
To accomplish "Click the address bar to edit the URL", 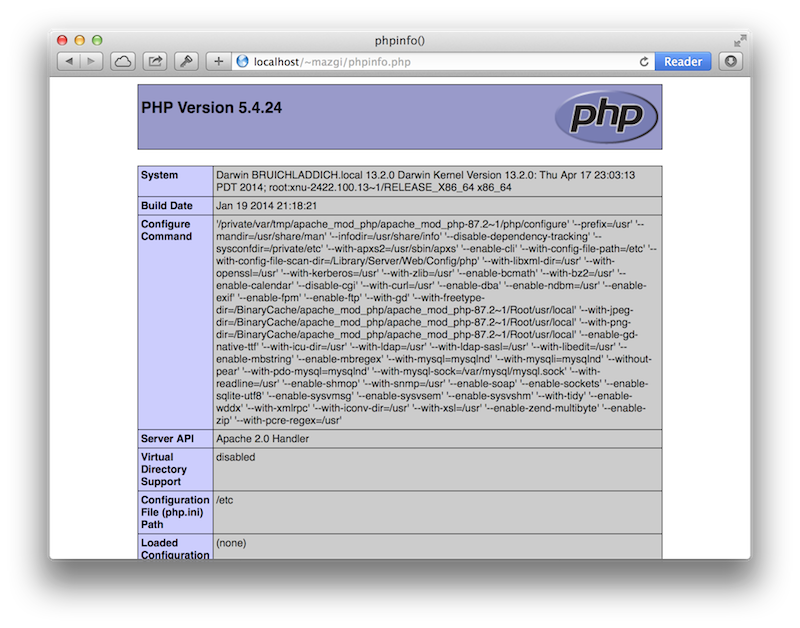I will click(400, 60).
